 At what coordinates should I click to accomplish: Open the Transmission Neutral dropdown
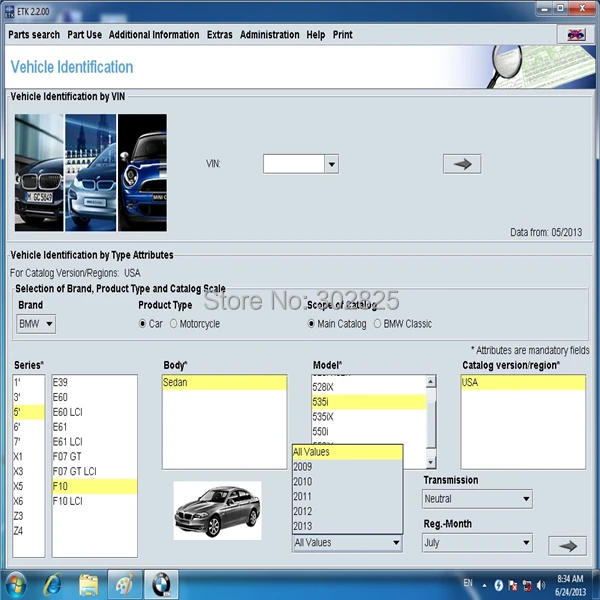477,499
